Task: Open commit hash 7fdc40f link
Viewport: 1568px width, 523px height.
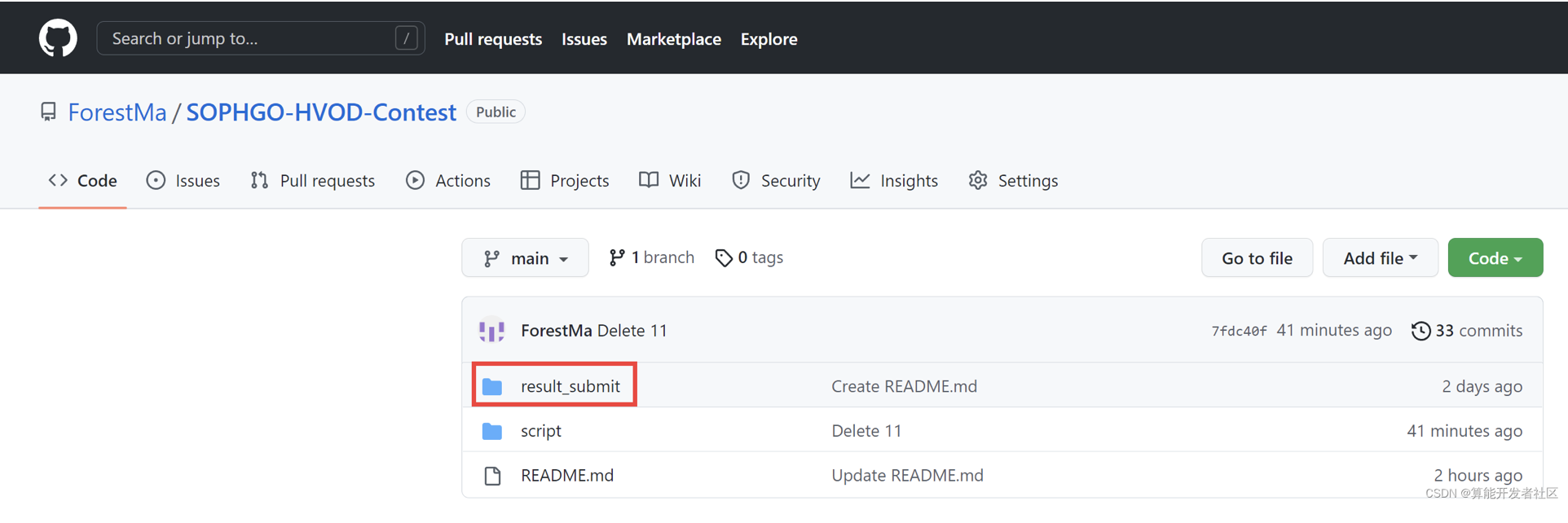Action: (1238, 331)
